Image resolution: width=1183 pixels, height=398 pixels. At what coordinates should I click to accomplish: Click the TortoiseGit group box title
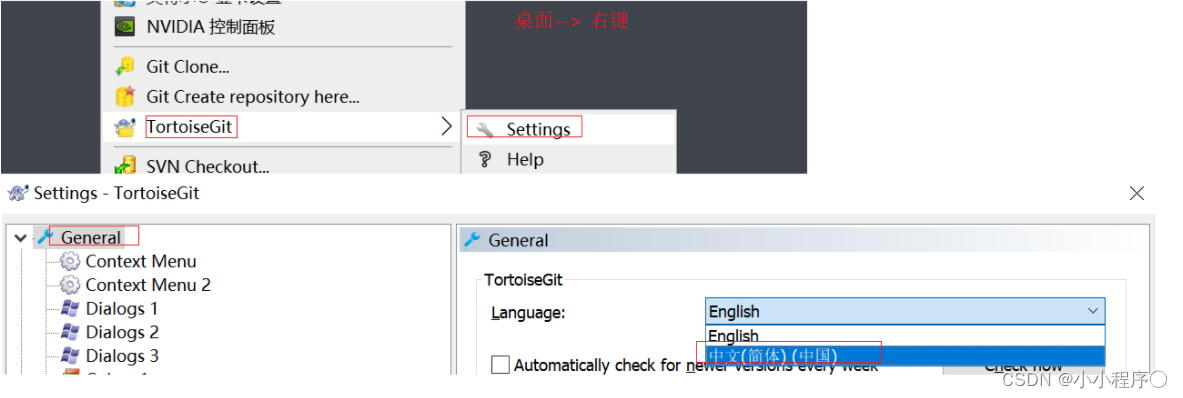[524, 280]
